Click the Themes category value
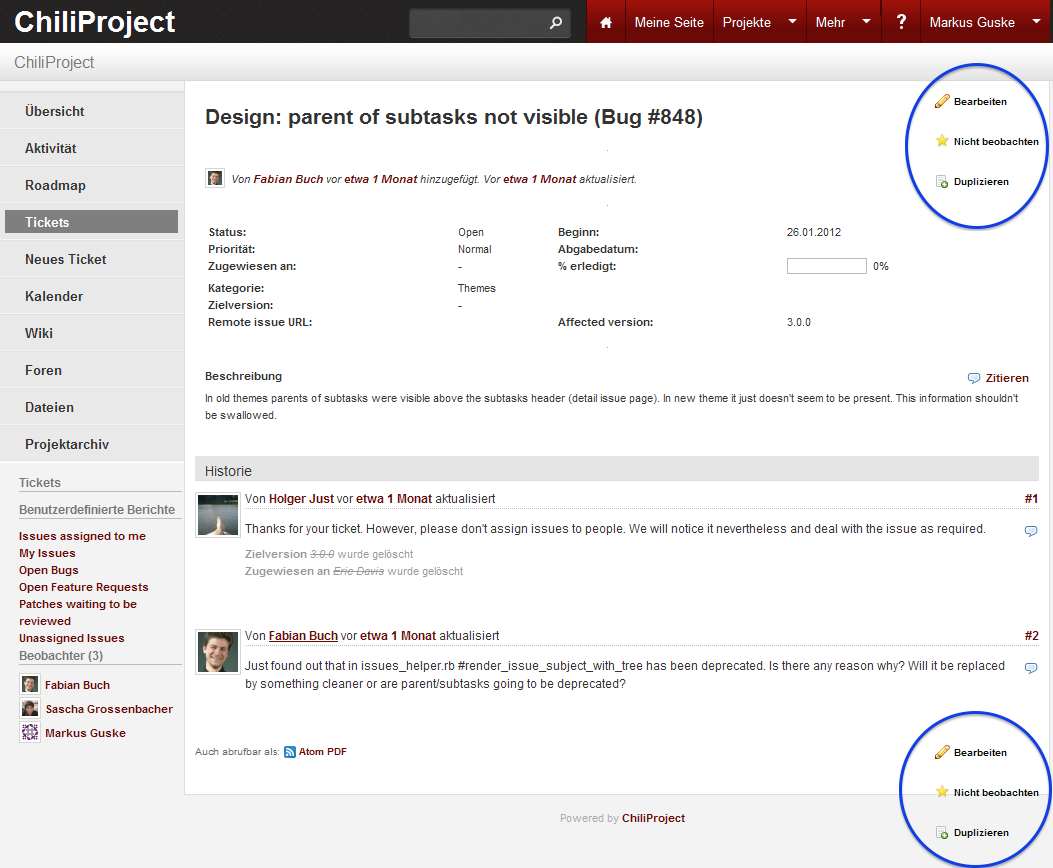This screenshot has height=868, width=1053. point(476,288)
